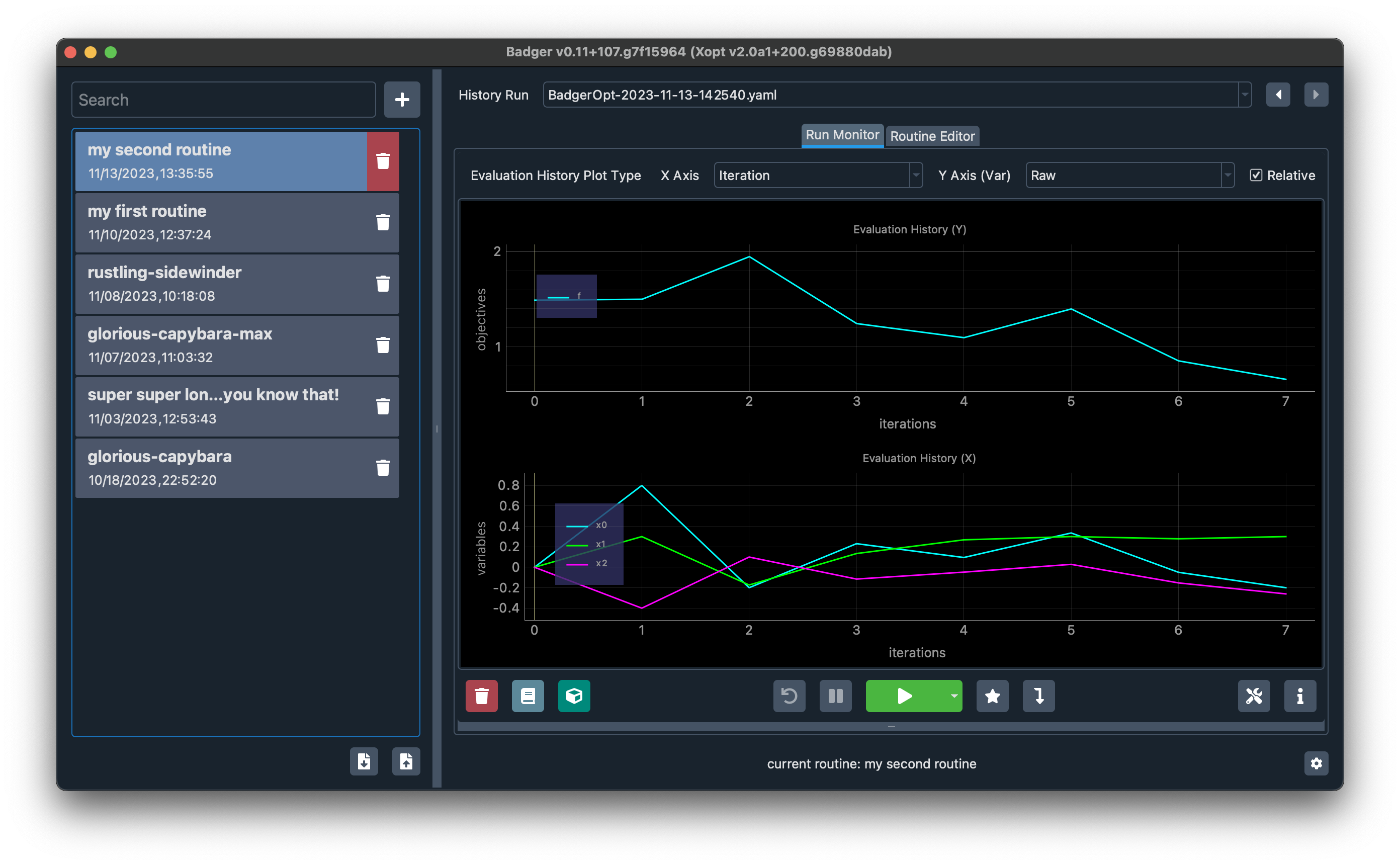1400x865 pixels.
Task: Delete 'my first routine' with trash icon
Action: [x=383, y=223]
